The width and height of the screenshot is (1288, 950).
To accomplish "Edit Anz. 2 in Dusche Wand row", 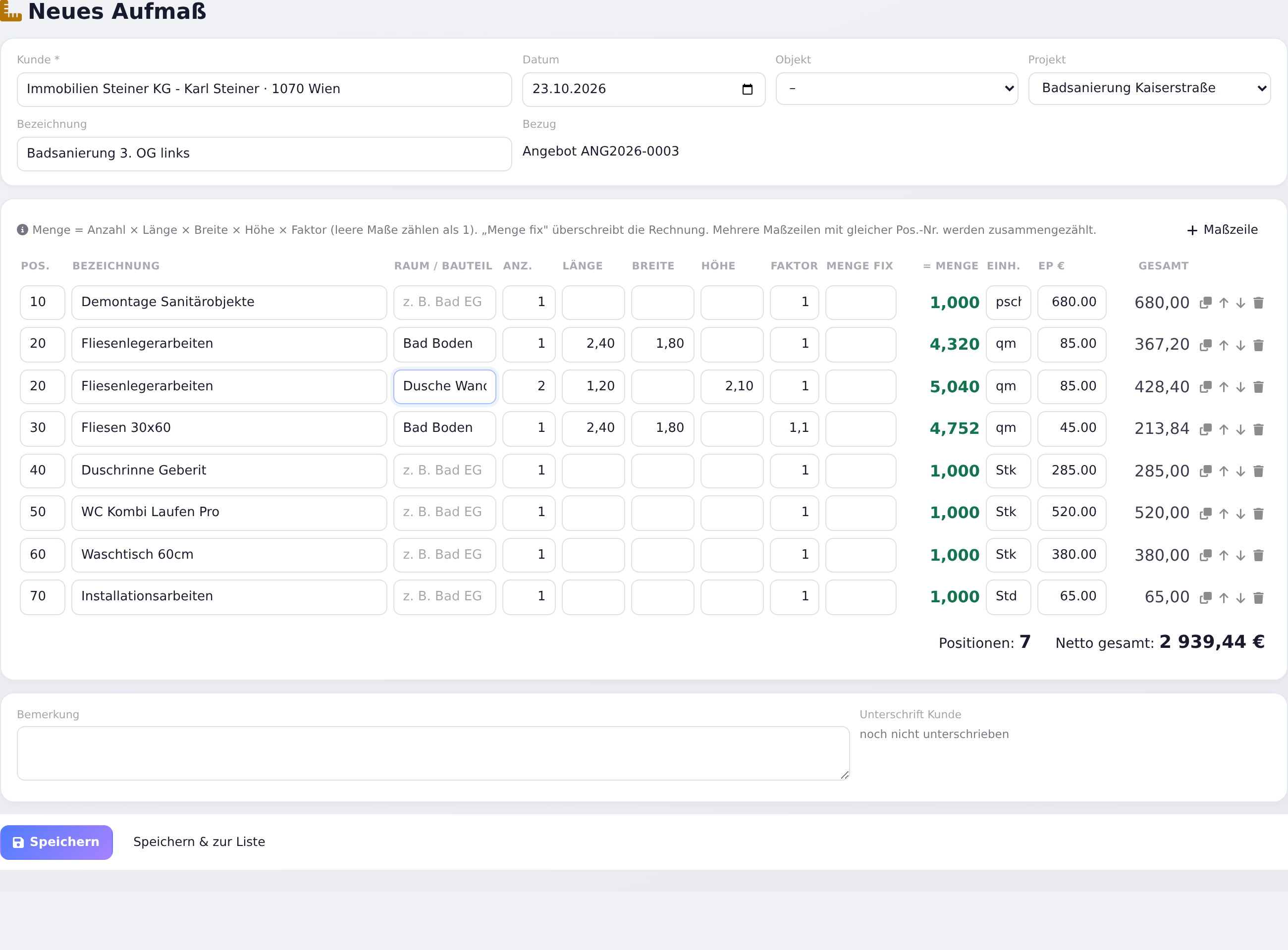I will (529, 386).
